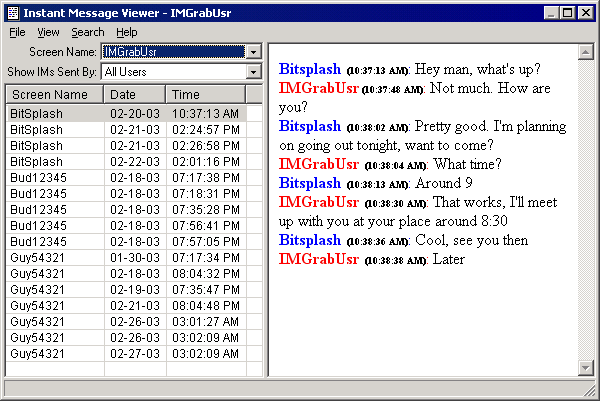Image resolution: width=600 pixels, height=401 pixels.
Task: Click the "What time?" message text
Action: click(x=467, y=164)
